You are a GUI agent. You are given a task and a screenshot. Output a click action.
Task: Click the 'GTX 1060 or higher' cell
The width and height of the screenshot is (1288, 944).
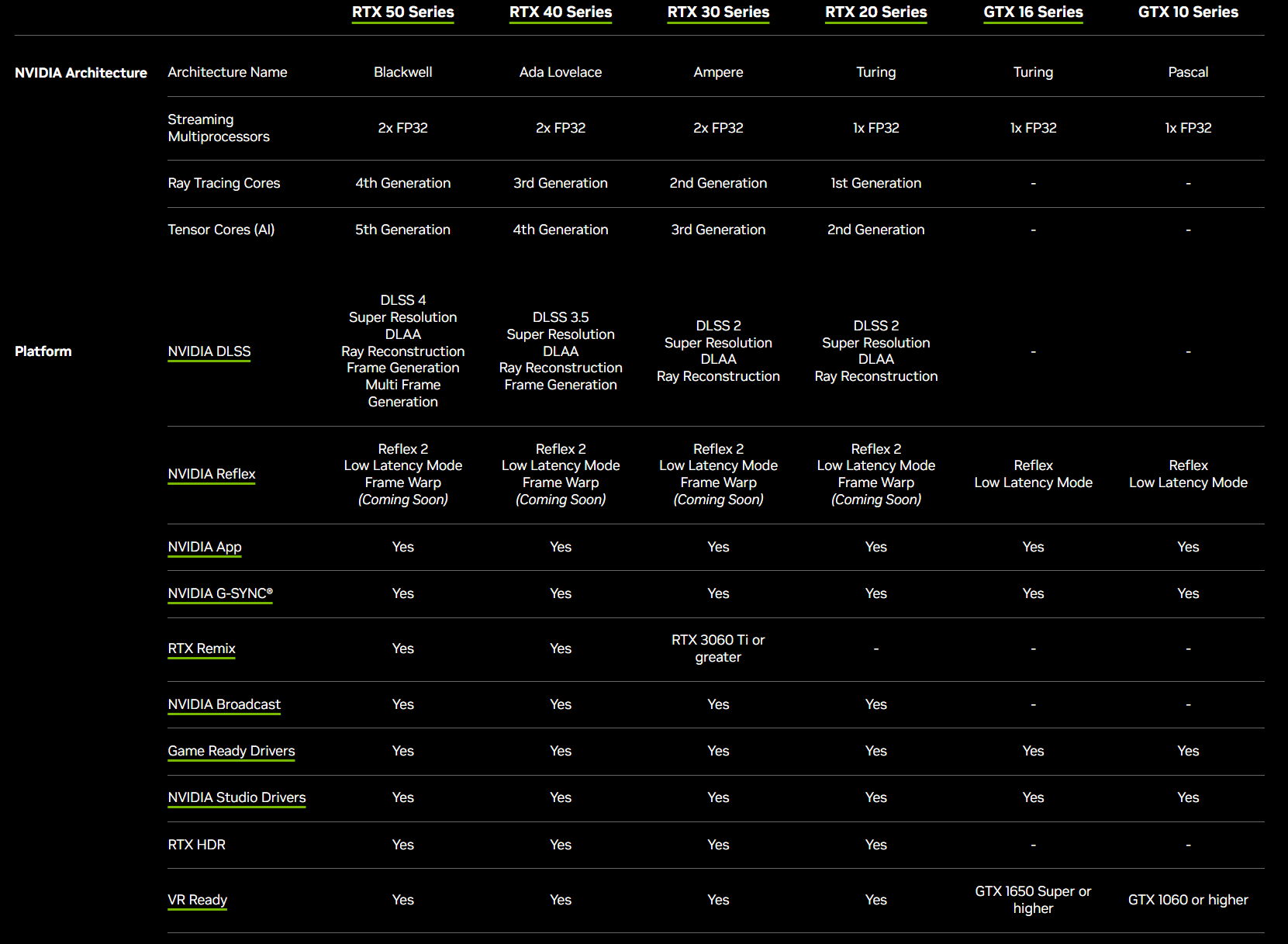[1188, 900]
